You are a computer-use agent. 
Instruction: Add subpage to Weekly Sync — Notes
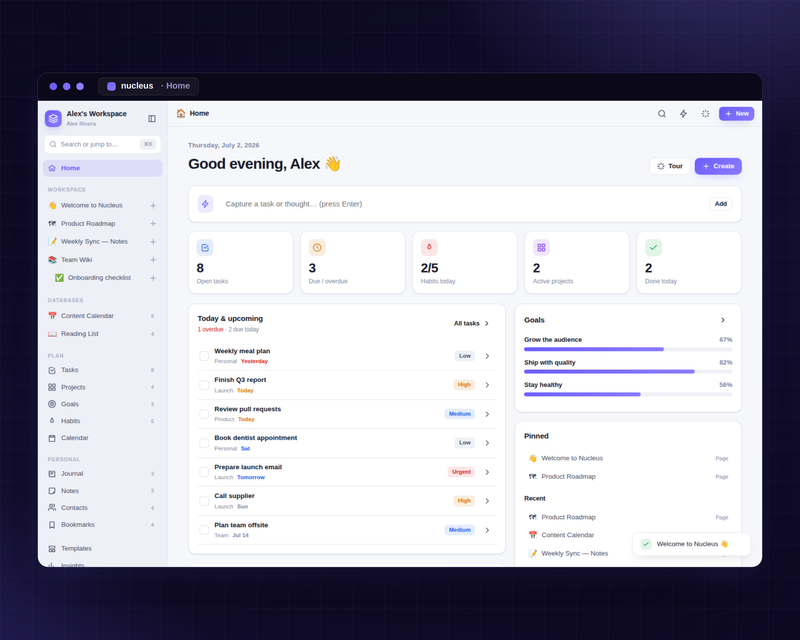pos(153,242)
